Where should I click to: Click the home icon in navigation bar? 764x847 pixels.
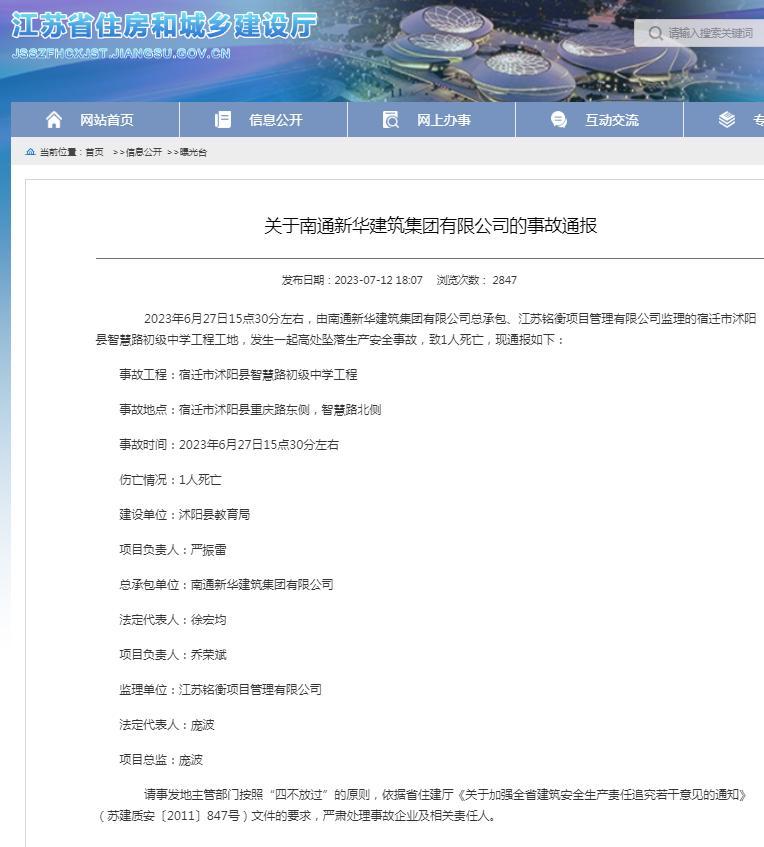pyautogui.click(x=54, y=119)
